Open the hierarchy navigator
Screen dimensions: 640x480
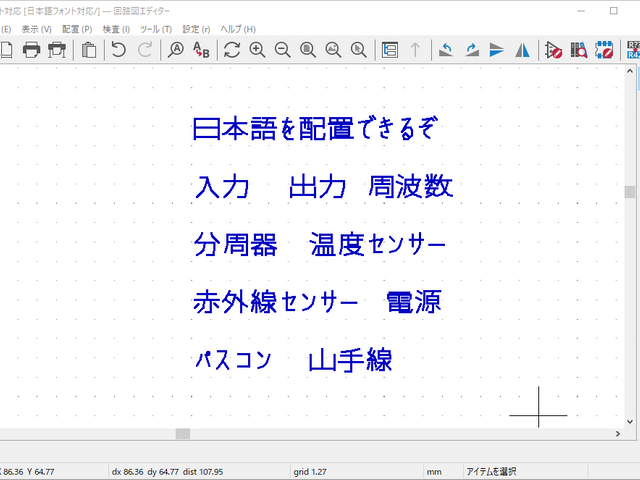390,50
